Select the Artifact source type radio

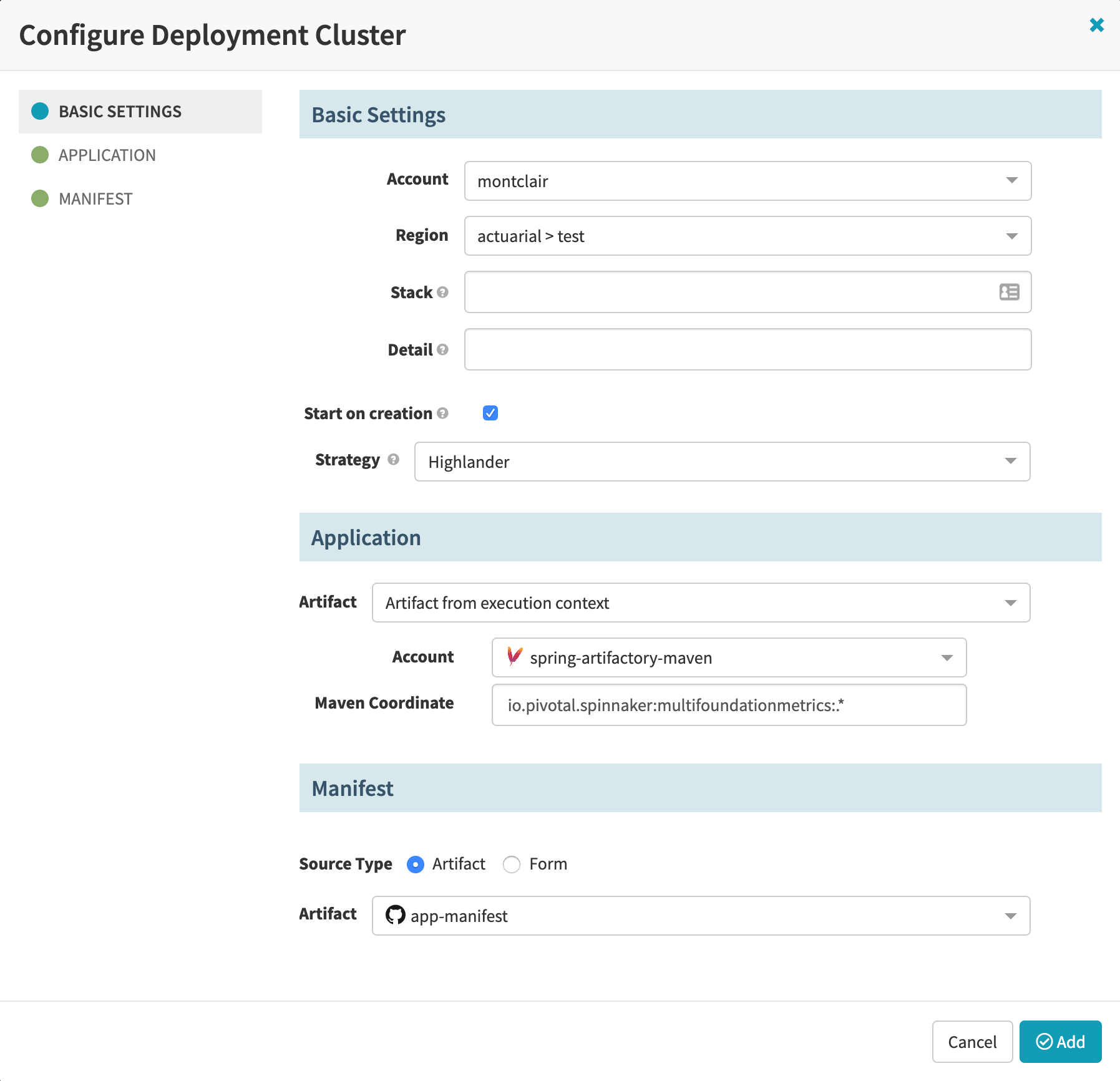[415, 865]
